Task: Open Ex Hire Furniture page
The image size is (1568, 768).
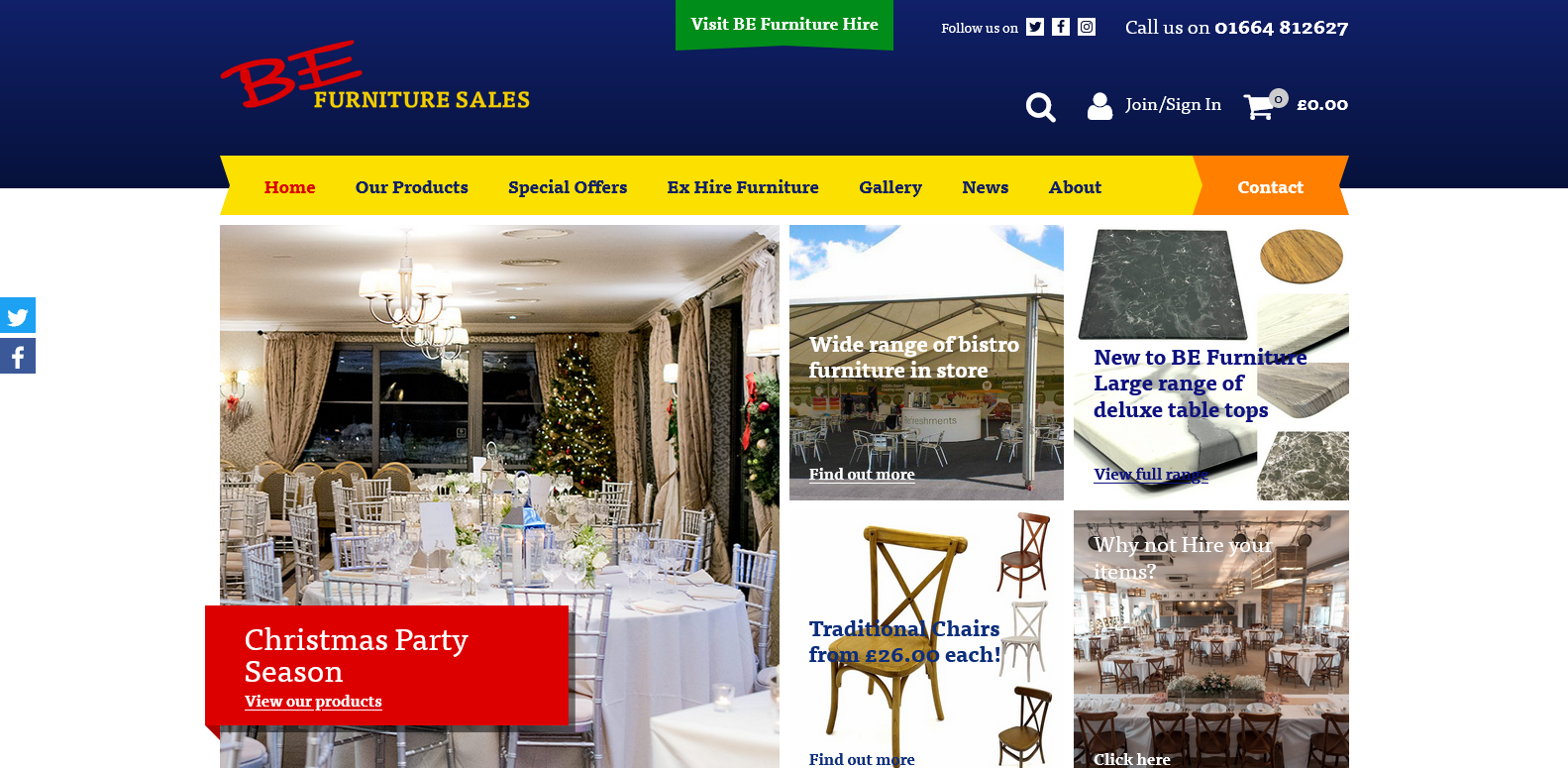Action: [743, 187]
